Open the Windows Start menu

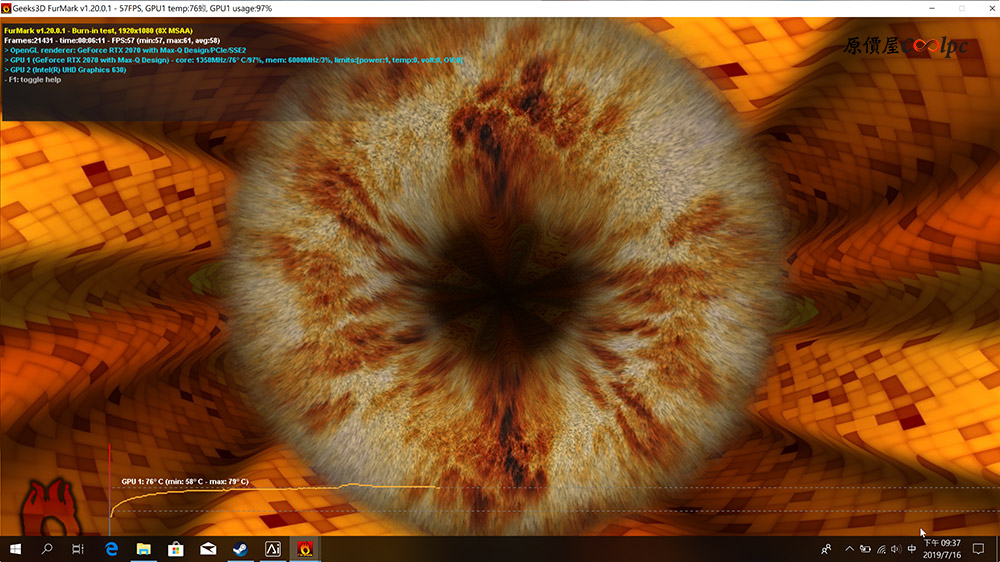pos(15,549)
